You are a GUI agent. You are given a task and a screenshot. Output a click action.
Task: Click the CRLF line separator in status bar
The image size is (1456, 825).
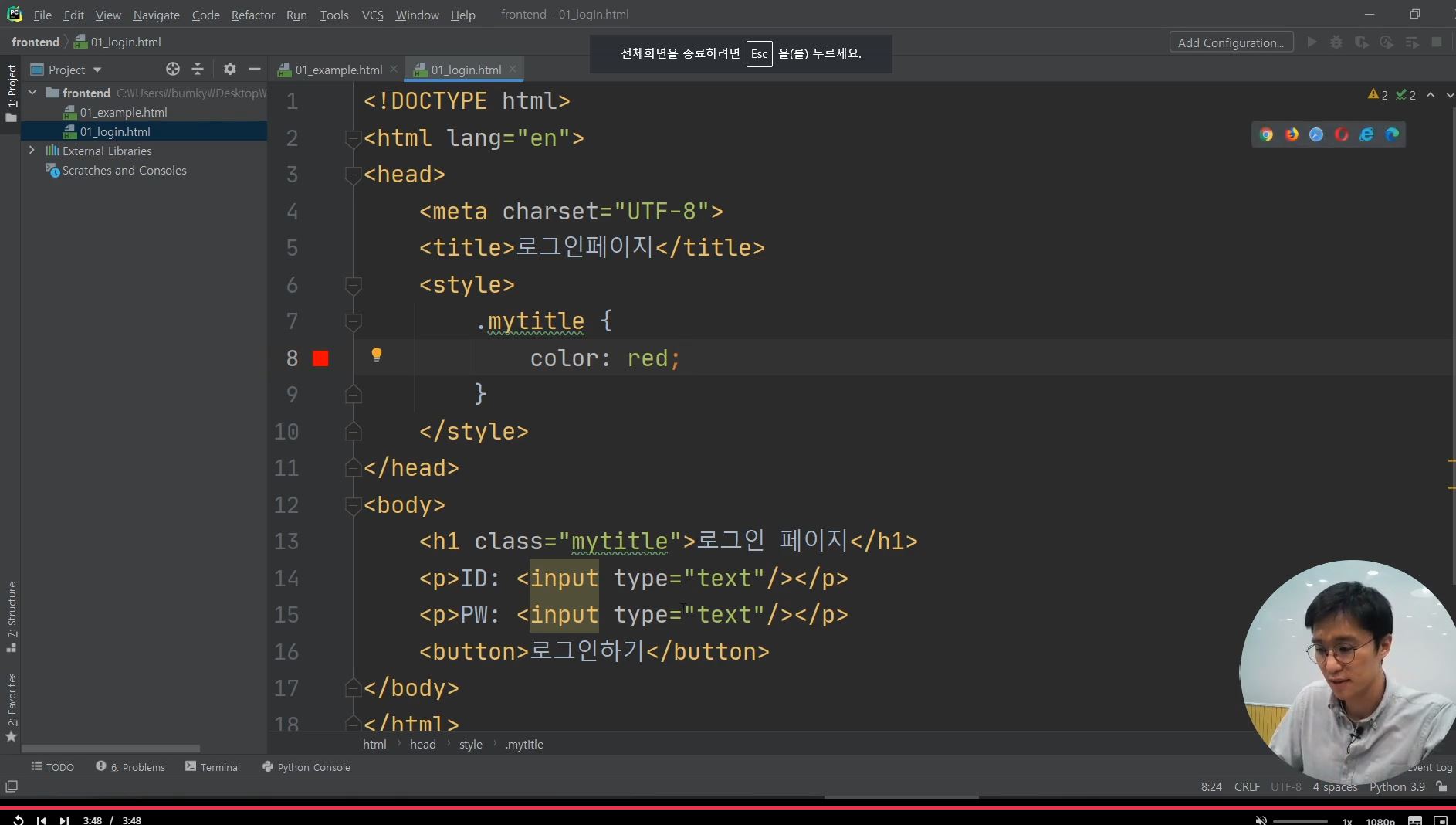click(1247, 786)
